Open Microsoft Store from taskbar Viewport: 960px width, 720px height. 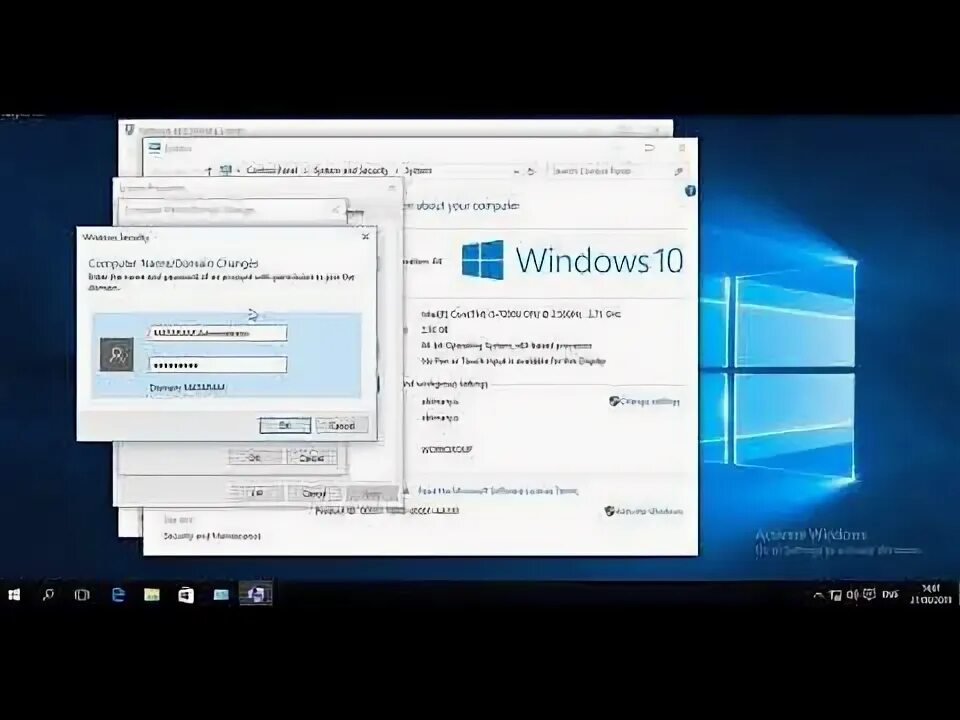pyautogui.click(x=186, y=594)
